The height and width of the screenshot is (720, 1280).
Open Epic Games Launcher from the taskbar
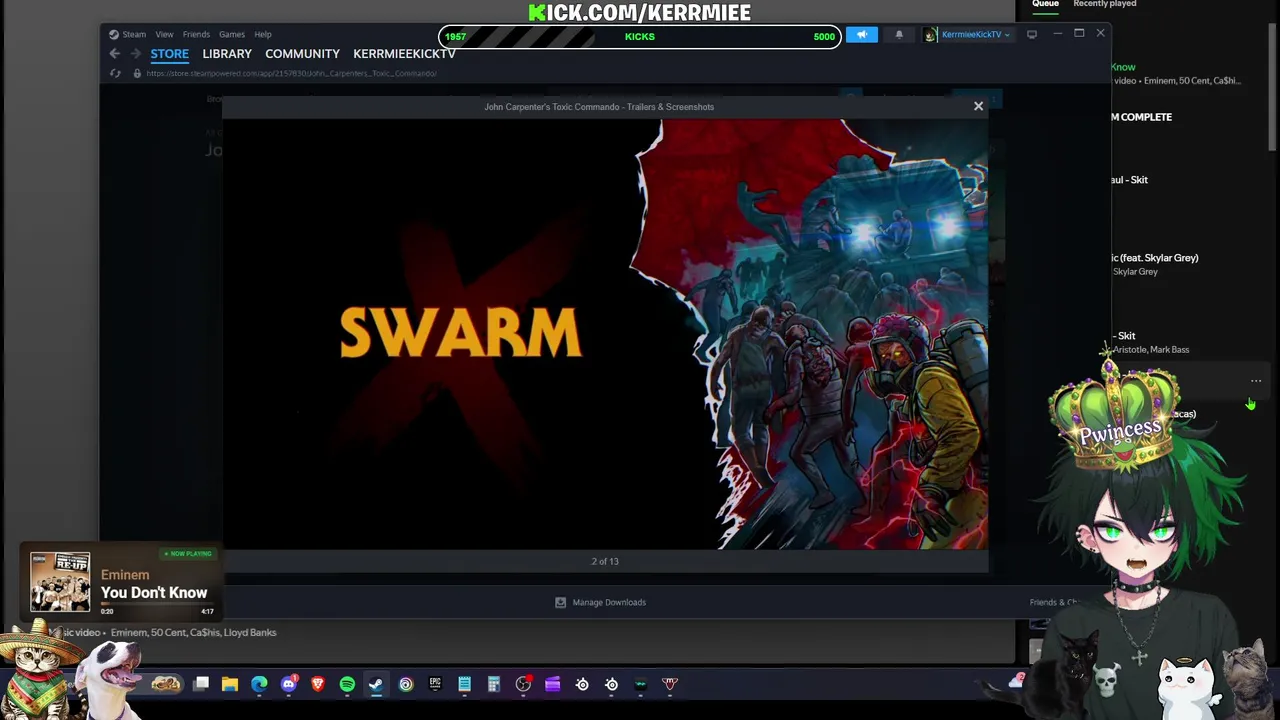click(x=435, y=684)
